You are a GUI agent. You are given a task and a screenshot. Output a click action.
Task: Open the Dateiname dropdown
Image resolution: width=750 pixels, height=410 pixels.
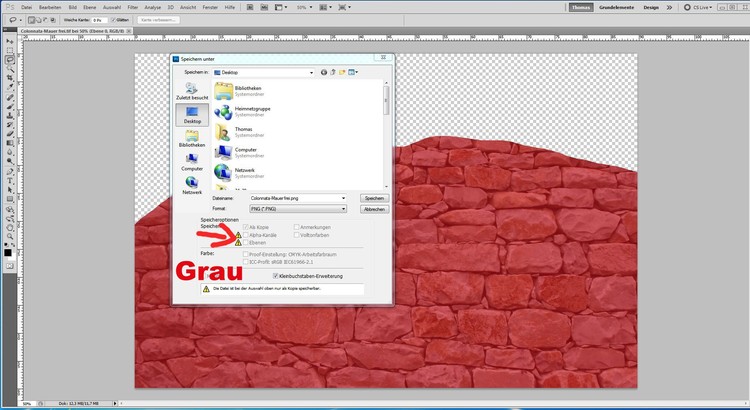(343, 198)
